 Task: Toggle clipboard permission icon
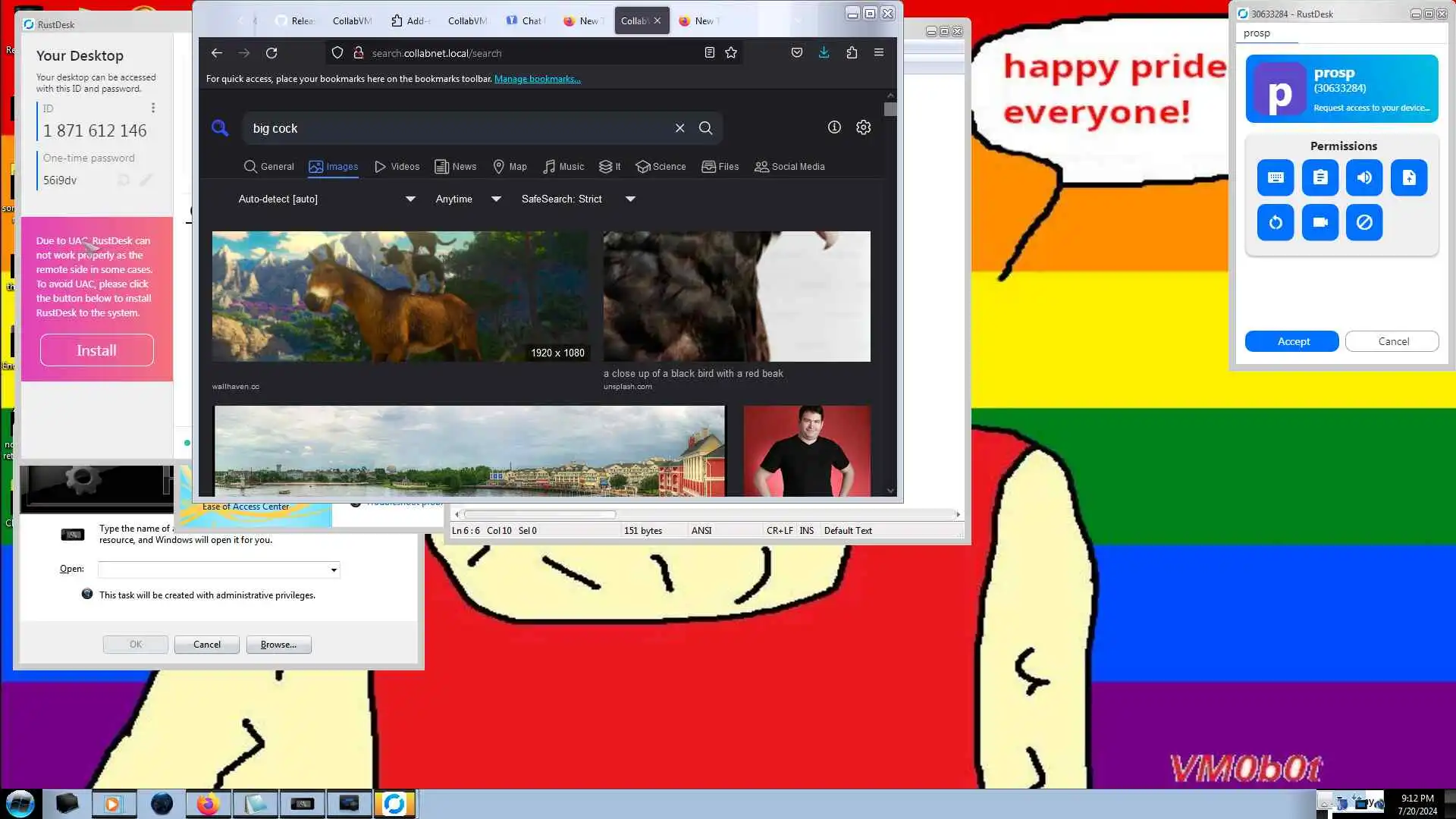click(1320, 177)
